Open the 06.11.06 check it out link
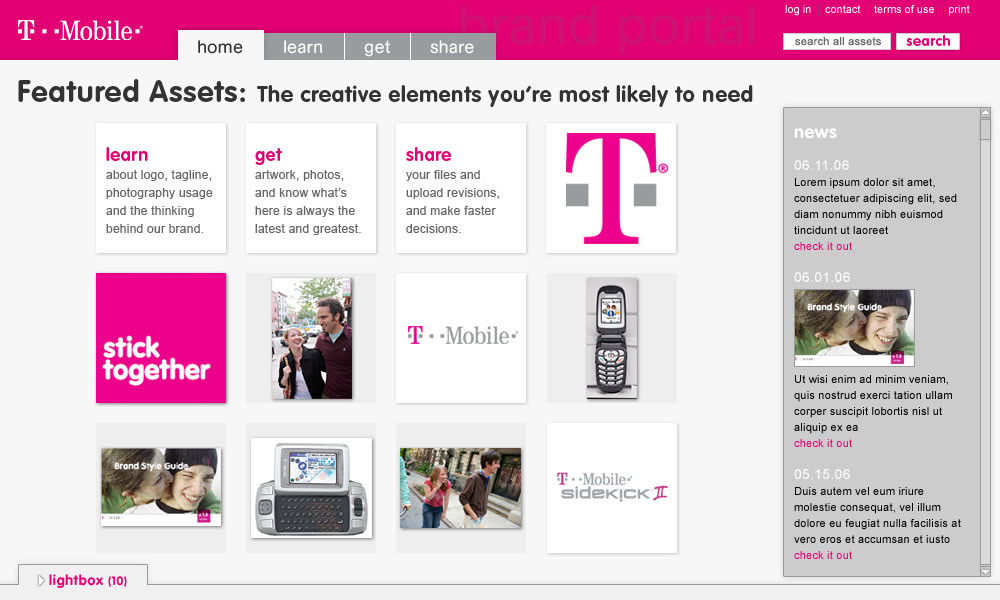 [x=822, y=246]
